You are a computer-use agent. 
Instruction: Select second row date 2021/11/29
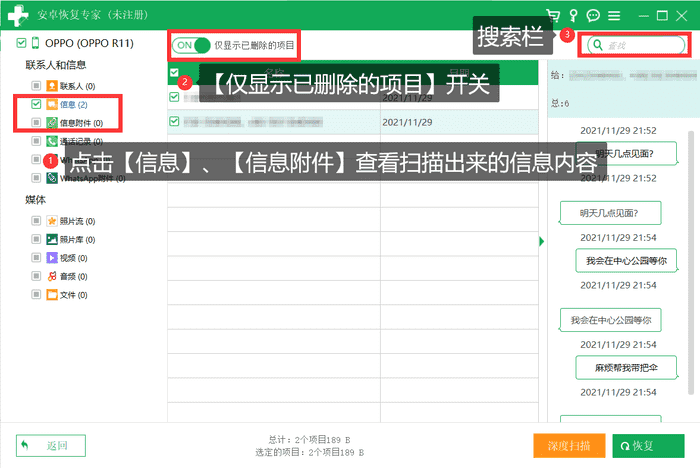coord(407,122)
